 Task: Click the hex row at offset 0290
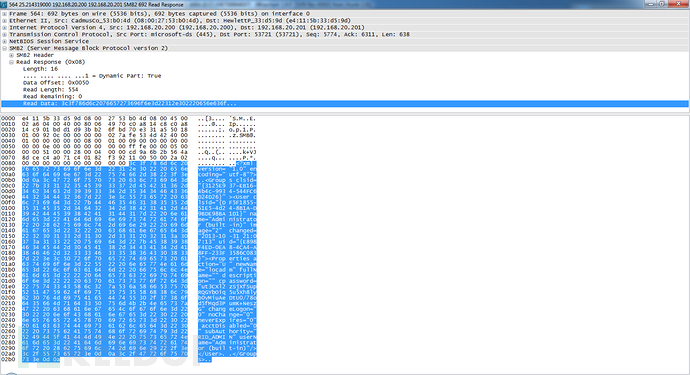(x=128, y=348)
